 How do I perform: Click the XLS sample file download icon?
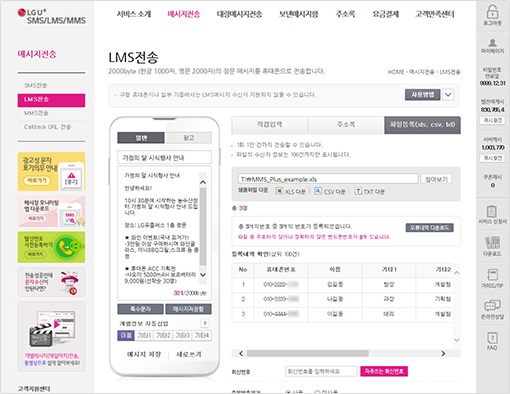pyautogui.click(x=279, y=191)
